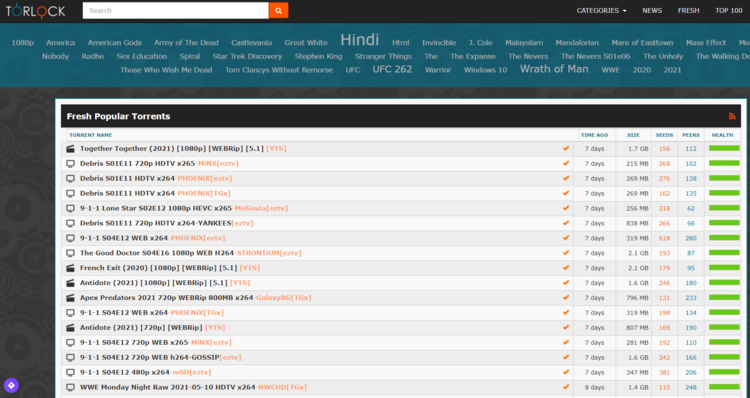This screenshot has height=398, width=750.
Task: Open the Hindi tag link
Action: click(360, 40)
